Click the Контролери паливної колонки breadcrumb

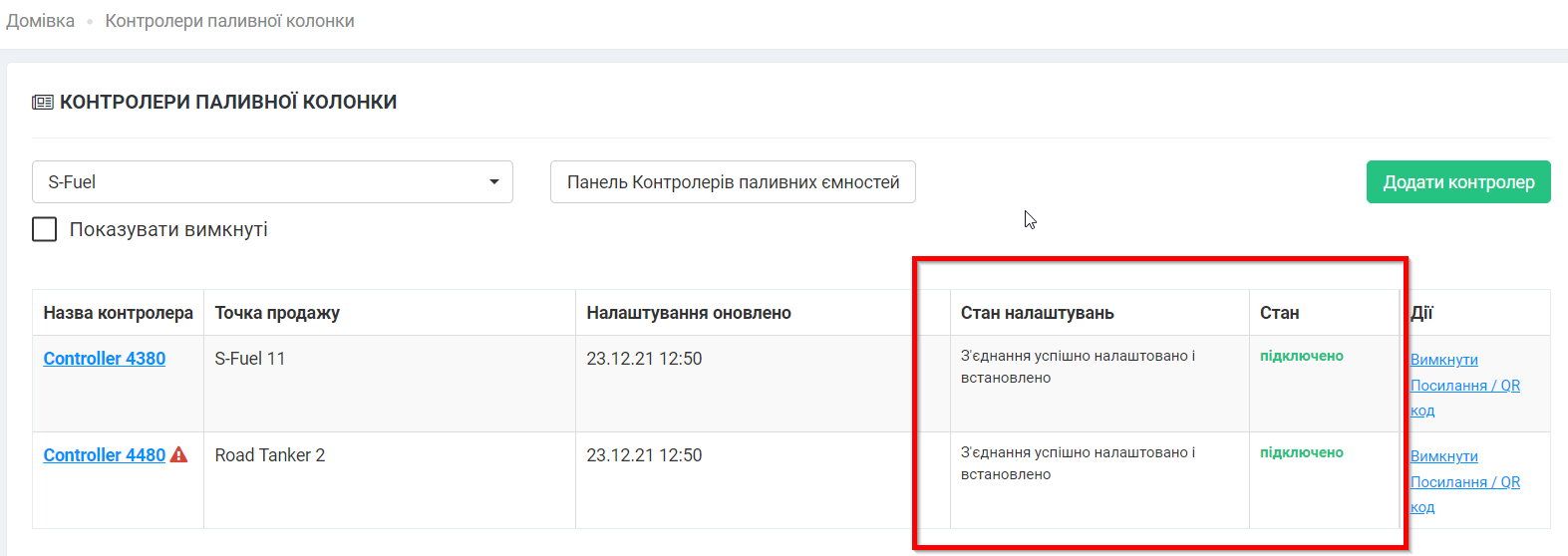[x=229, y=21]
